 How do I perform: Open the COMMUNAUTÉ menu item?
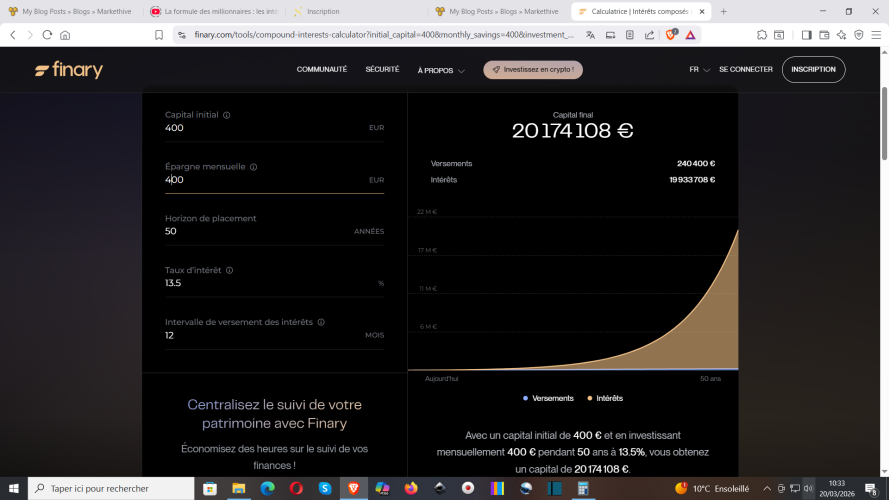tap(321, 70)
